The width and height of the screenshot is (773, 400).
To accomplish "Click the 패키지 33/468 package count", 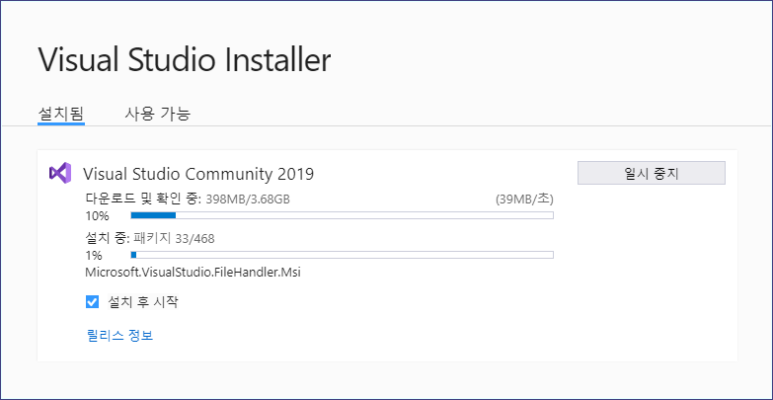I will tap(174, 239).
